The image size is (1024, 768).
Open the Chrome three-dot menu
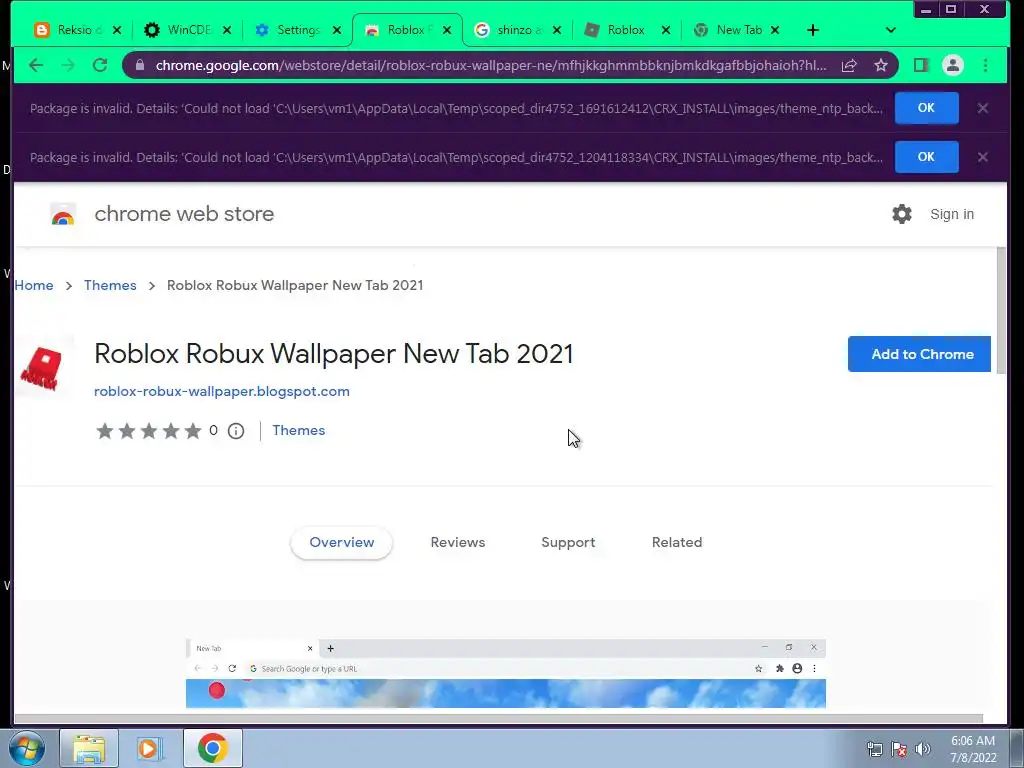985,65
